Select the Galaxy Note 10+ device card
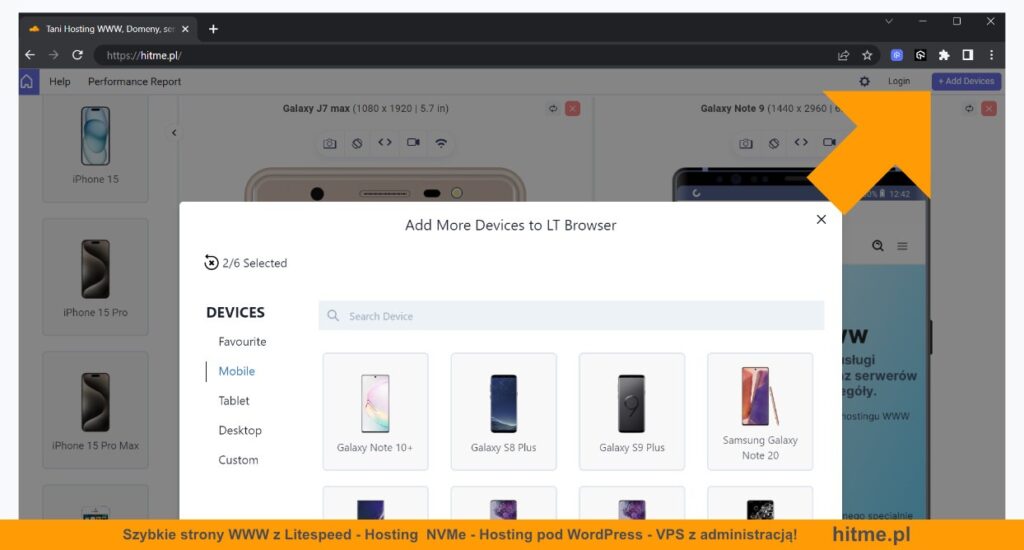1024x550 pixels. click(376, 412)
